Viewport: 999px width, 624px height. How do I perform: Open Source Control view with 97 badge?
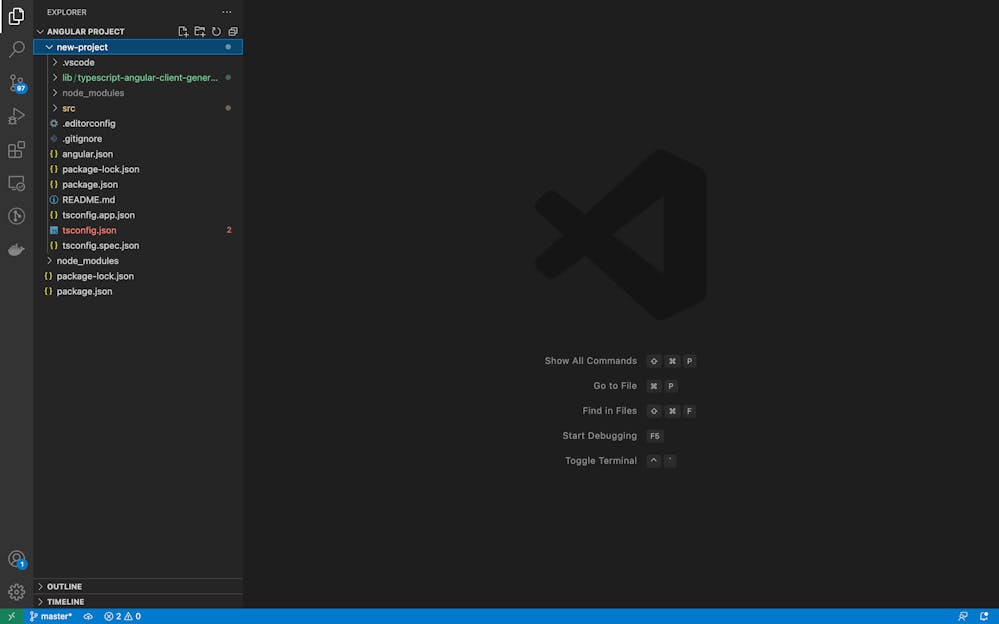pyautogui.click(x=16, y=83)
